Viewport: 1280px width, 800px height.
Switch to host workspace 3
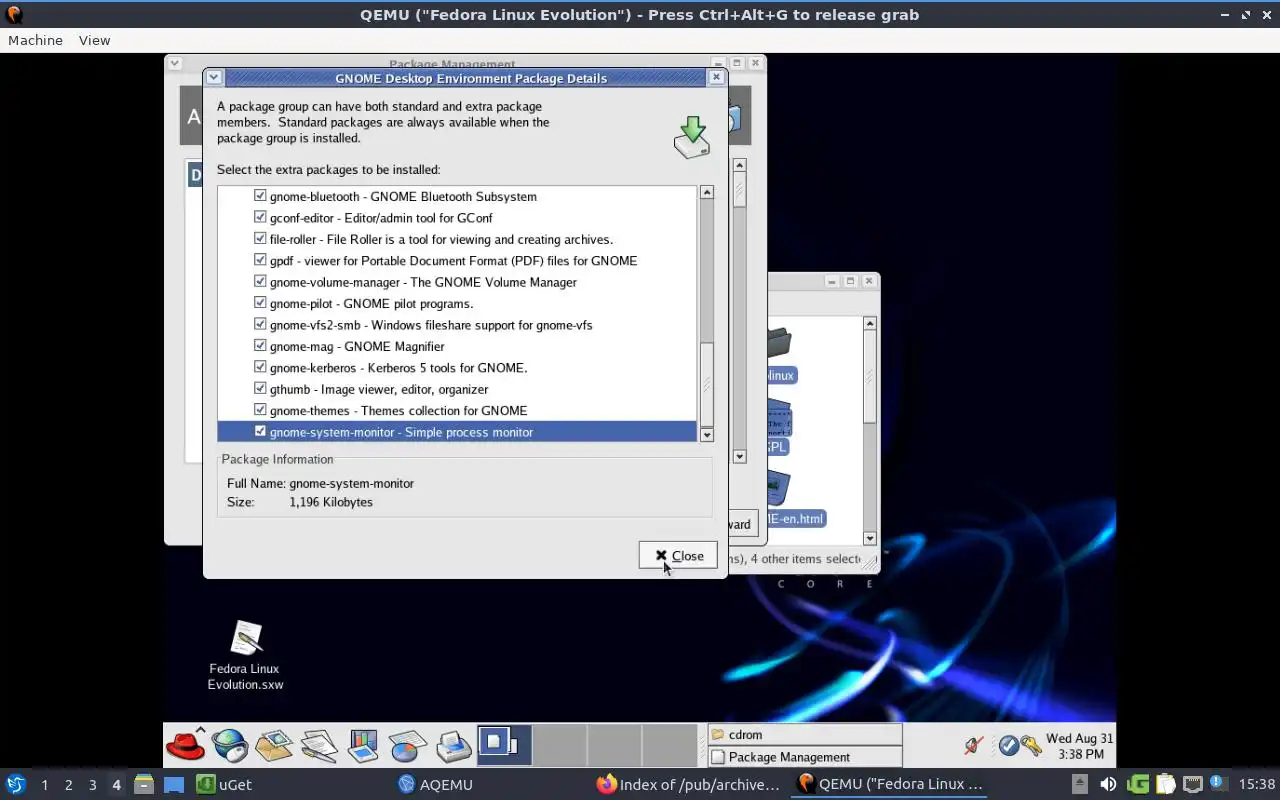coord(92,785)
